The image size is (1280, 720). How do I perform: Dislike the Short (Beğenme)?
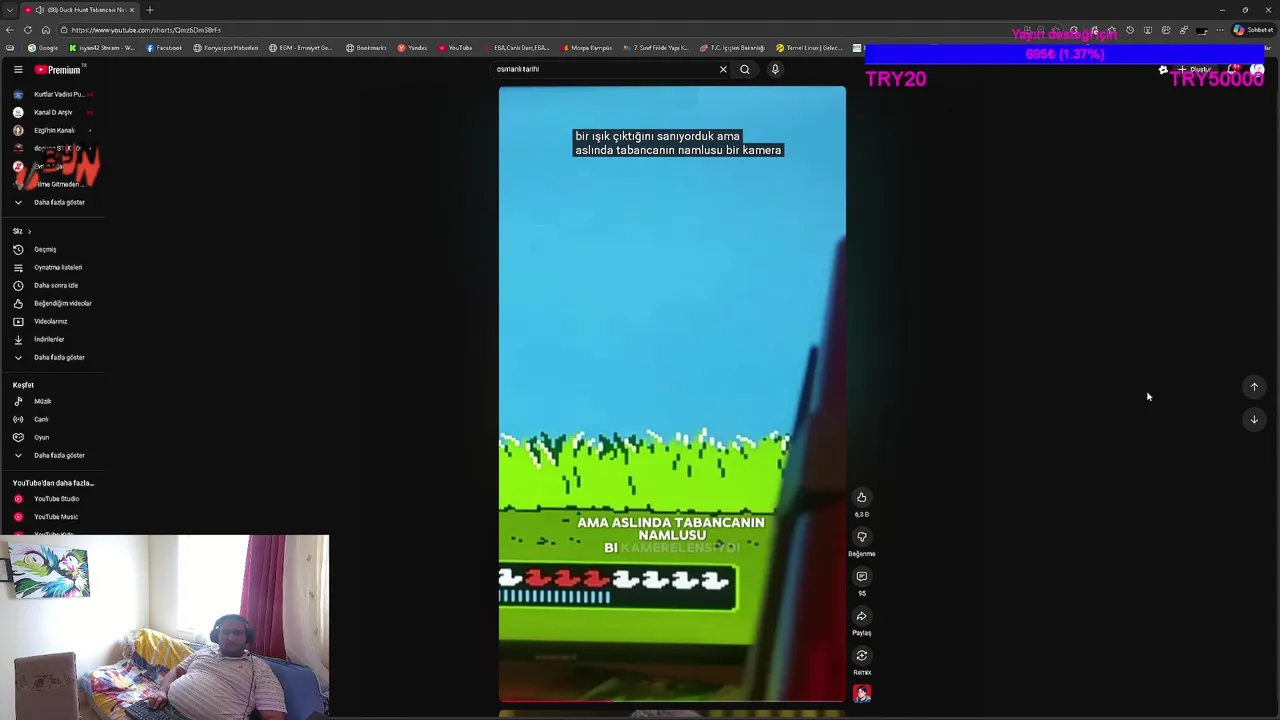pos(861,537)
